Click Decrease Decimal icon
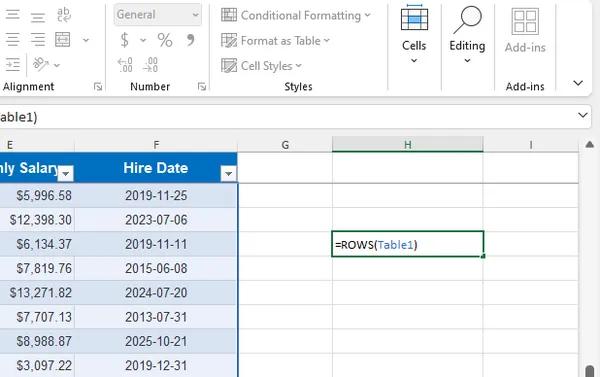The height and width of the screenshot is (377, 600). tap(150, 65)
